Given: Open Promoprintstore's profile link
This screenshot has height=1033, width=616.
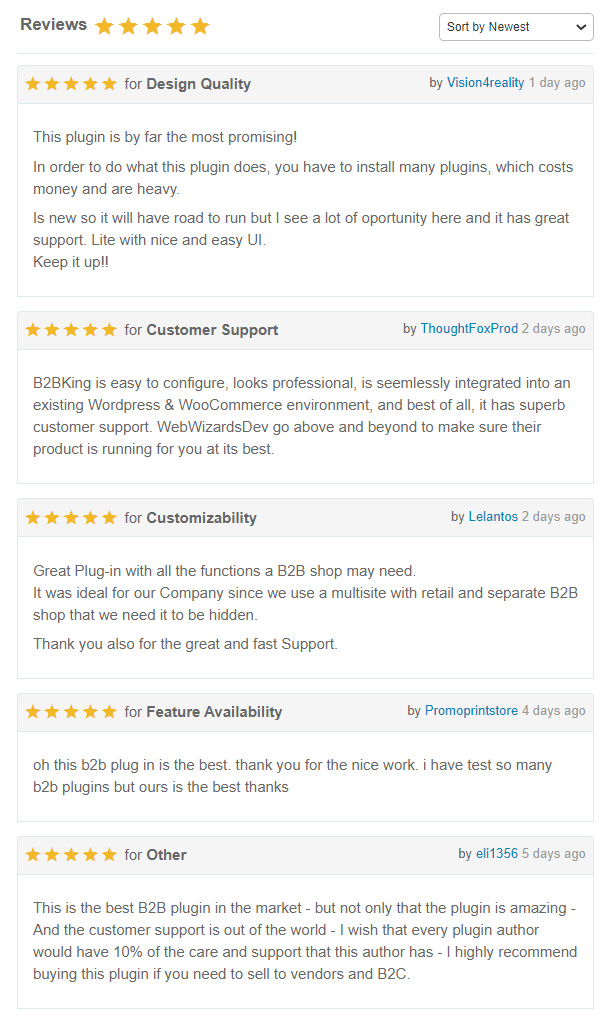Looking at the screenshot, I should coord(471,711).
